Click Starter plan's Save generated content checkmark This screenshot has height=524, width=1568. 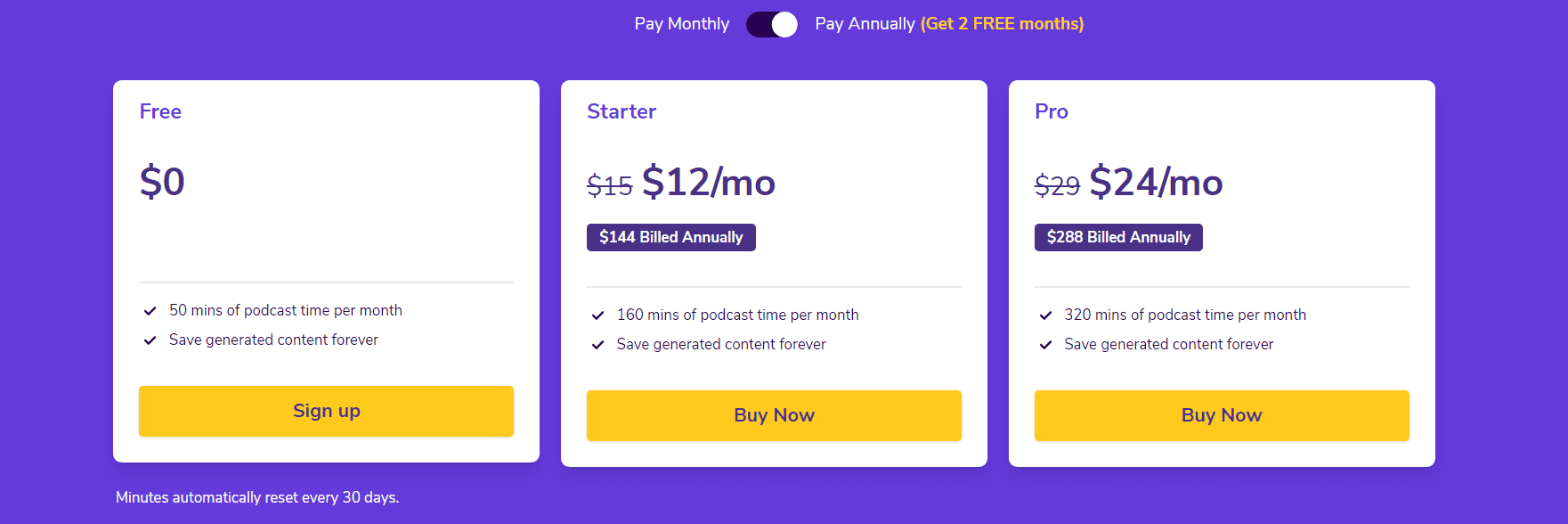[598, 345]
